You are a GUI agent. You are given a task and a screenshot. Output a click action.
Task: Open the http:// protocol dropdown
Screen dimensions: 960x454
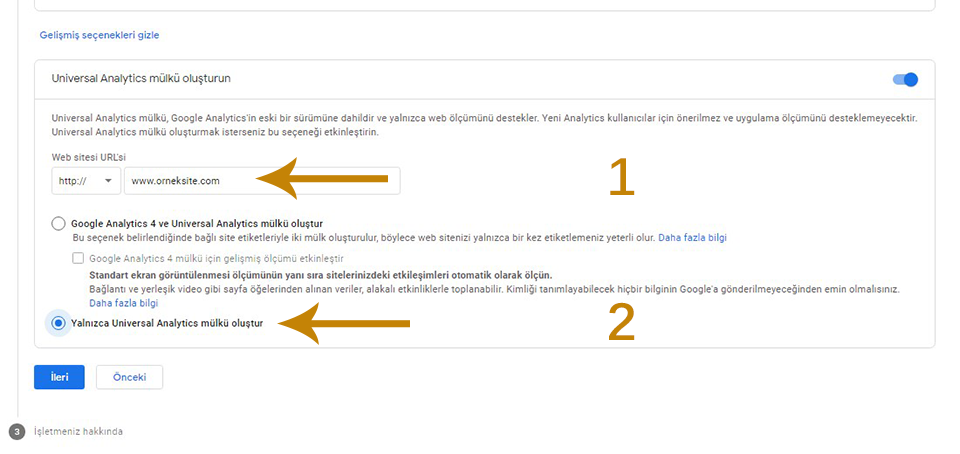point(86,181)
